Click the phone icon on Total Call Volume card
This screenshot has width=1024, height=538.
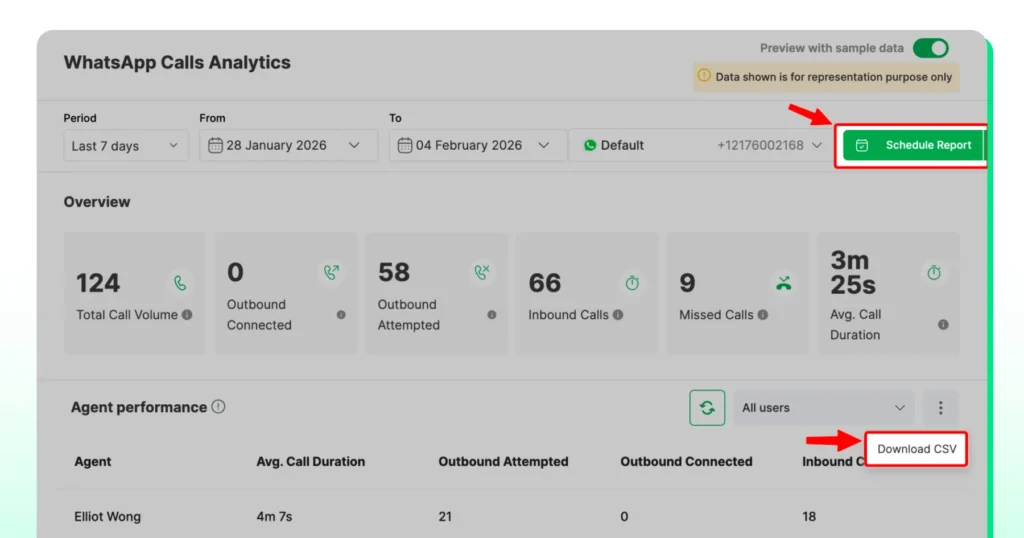tap(180, 283)
